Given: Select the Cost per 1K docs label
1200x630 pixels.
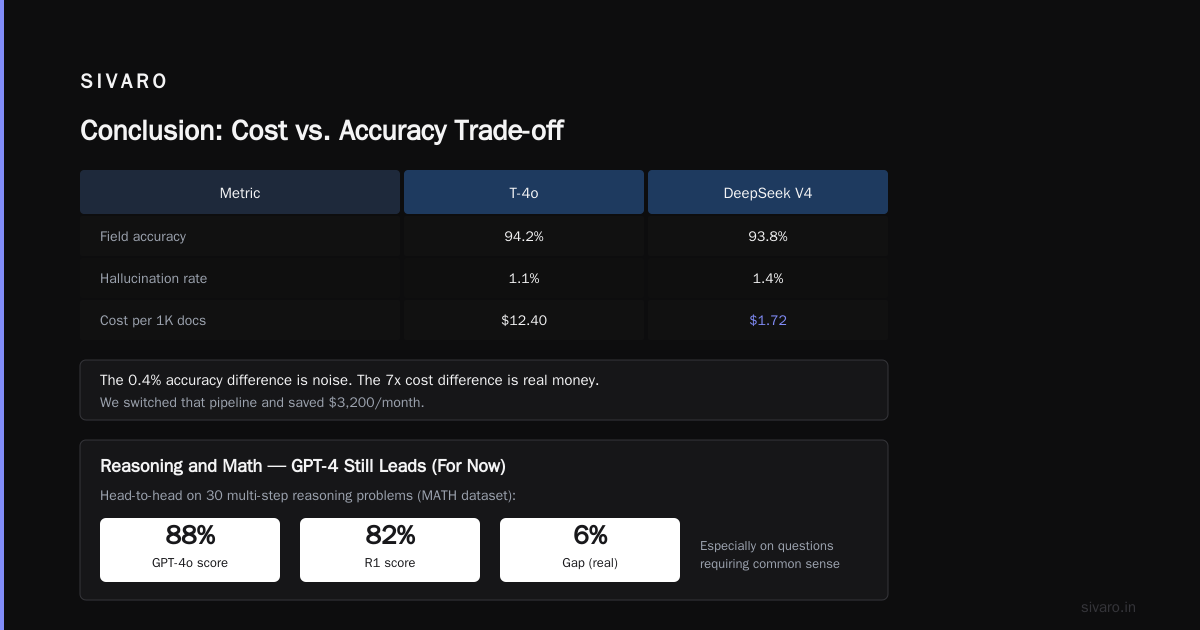Looking at the screenshot, I should [x=153, y=321].
